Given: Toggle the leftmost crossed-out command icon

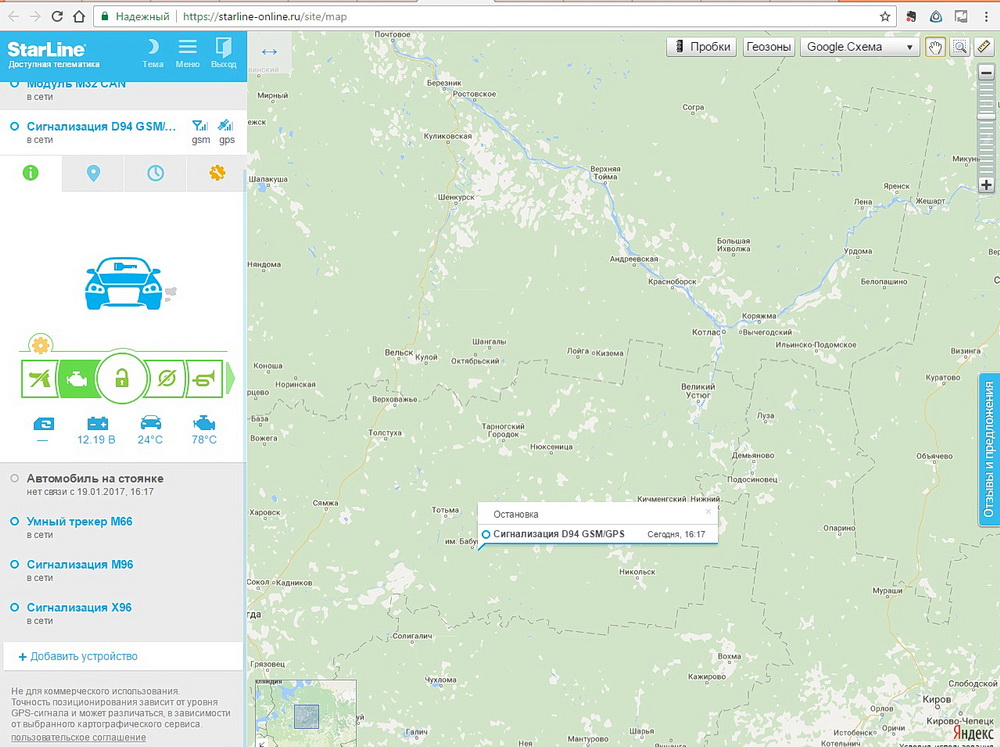Looking at the screenshot, I should point(40,379).
